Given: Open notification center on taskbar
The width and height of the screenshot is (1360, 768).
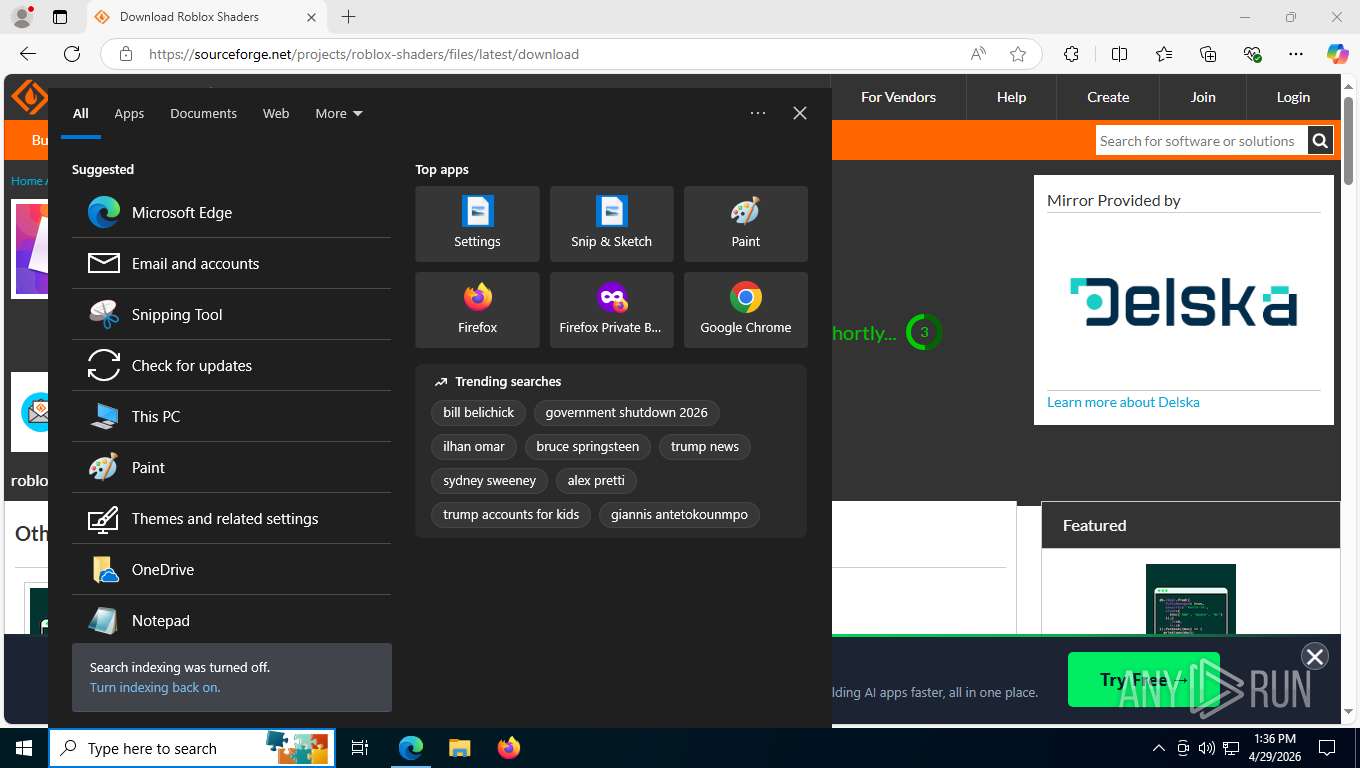Looking at the screenshot, I should [x=1327, y=748].
